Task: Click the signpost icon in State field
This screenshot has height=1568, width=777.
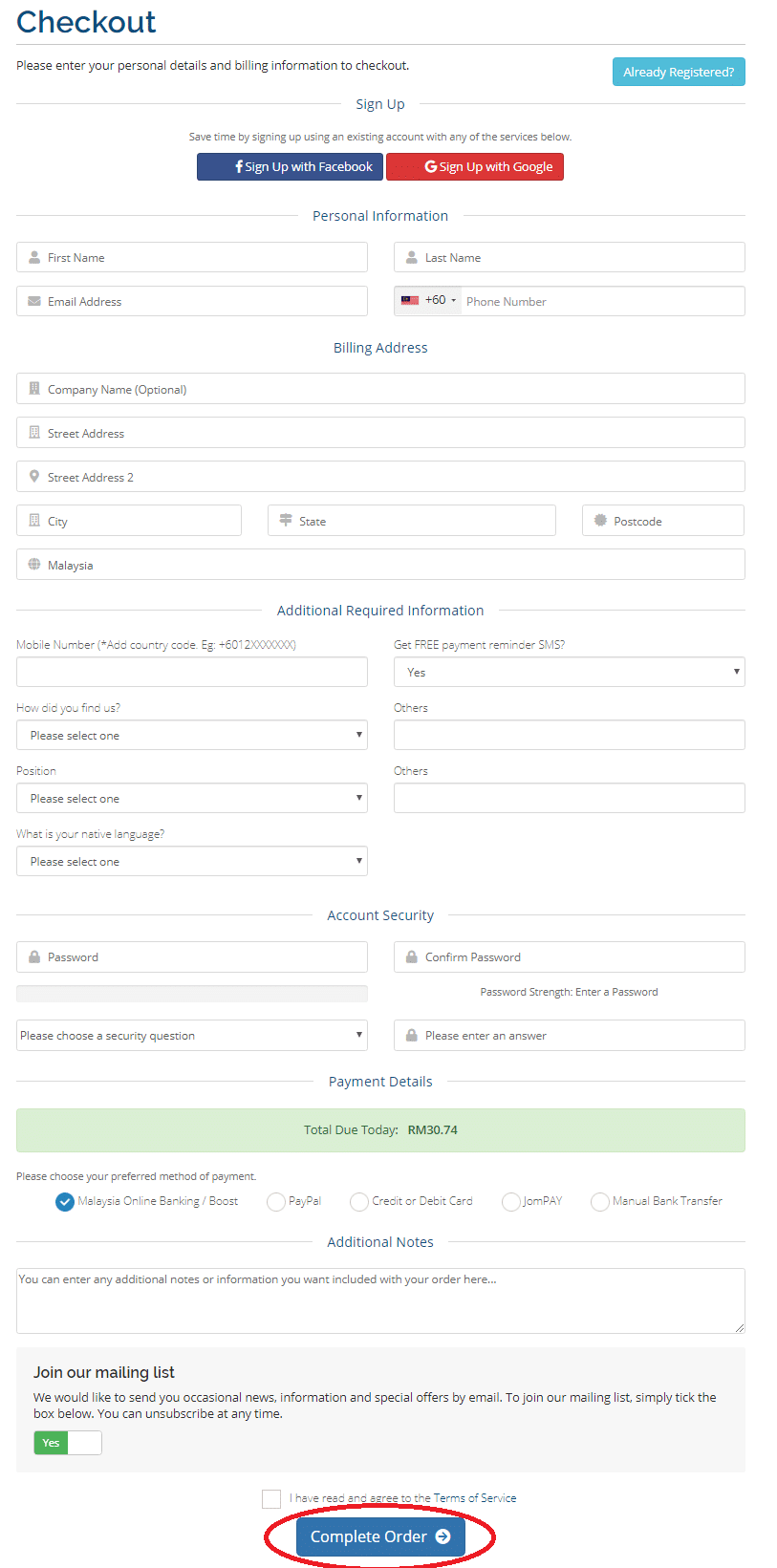Action: 286,521
